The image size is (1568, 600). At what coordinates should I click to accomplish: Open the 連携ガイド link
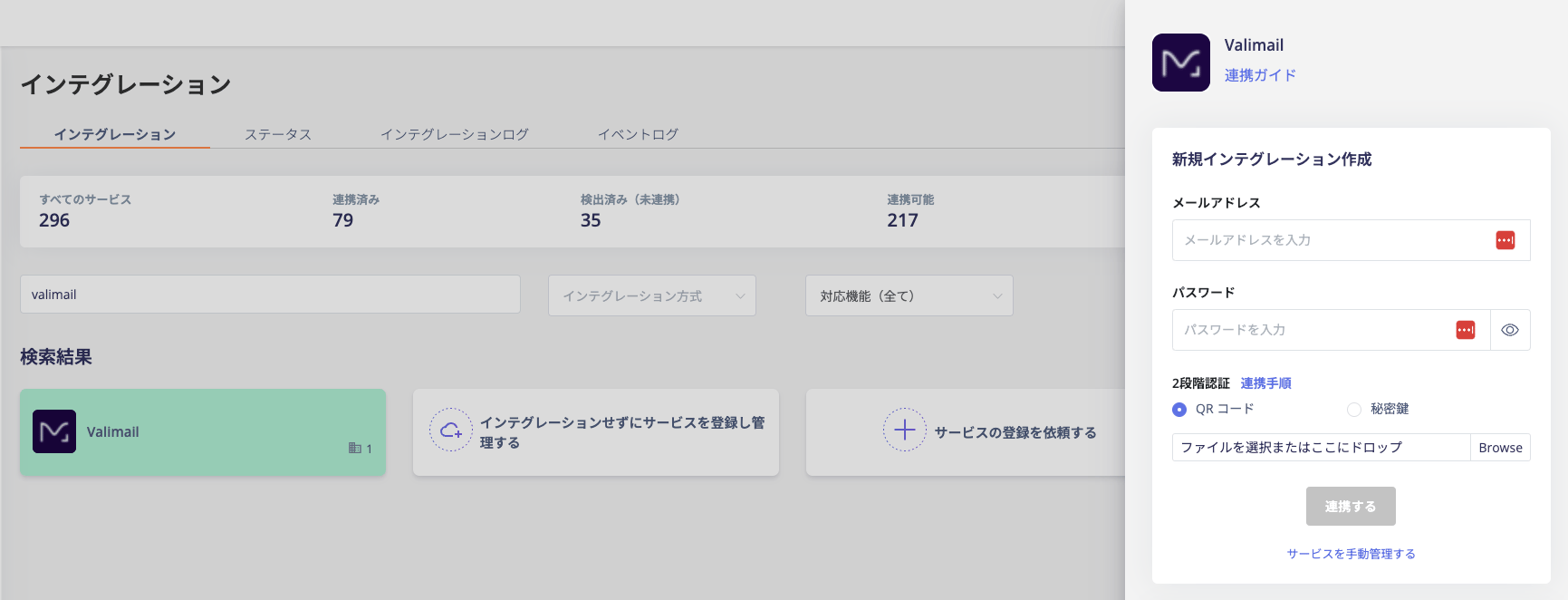1260,75
